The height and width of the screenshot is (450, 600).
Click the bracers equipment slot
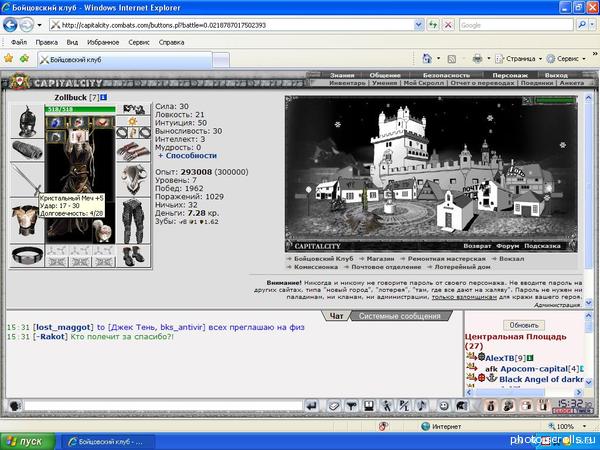point(27,150)
